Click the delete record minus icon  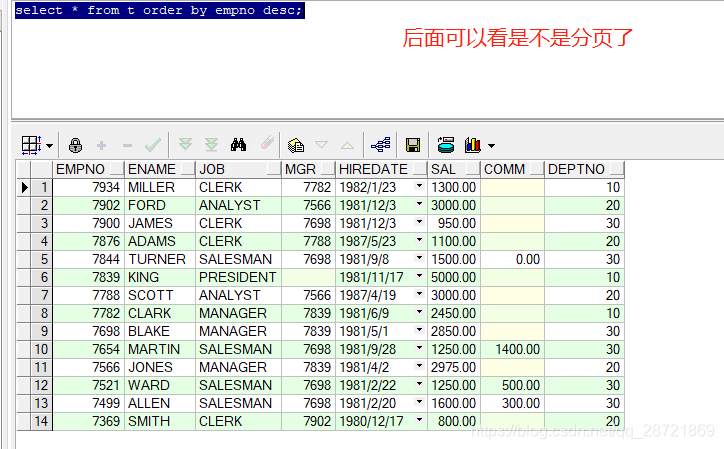tap(127, 146)
